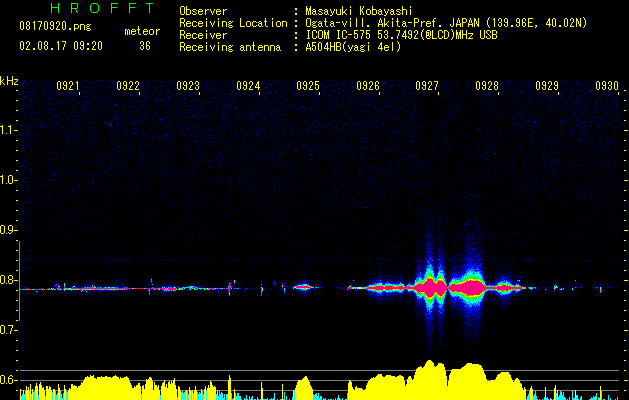Click the 0921 time marker
This screenshot has height=400, width=629.
[x=68, y=86]
